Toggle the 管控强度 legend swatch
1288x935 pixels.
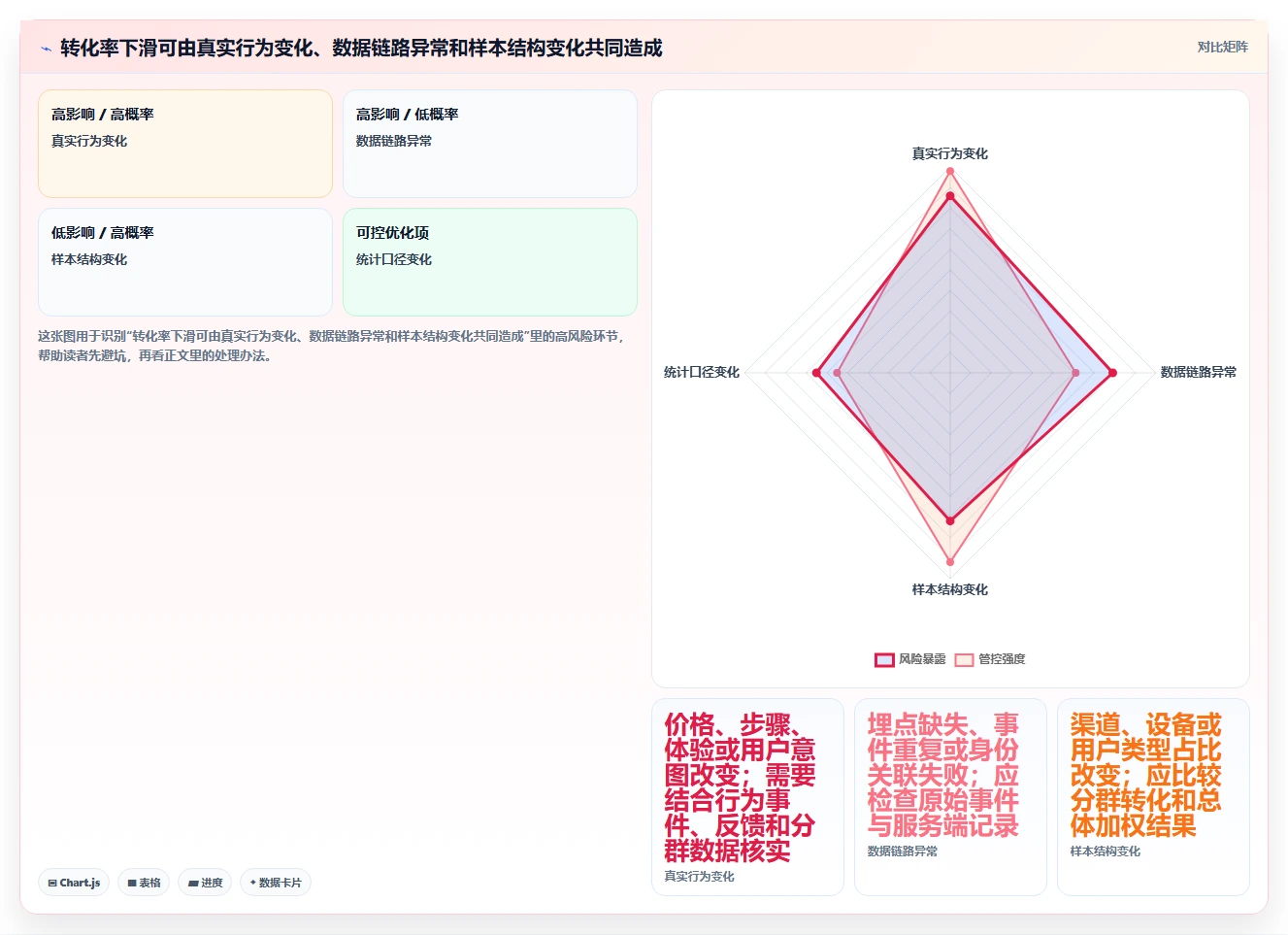(x=964, y=659)
